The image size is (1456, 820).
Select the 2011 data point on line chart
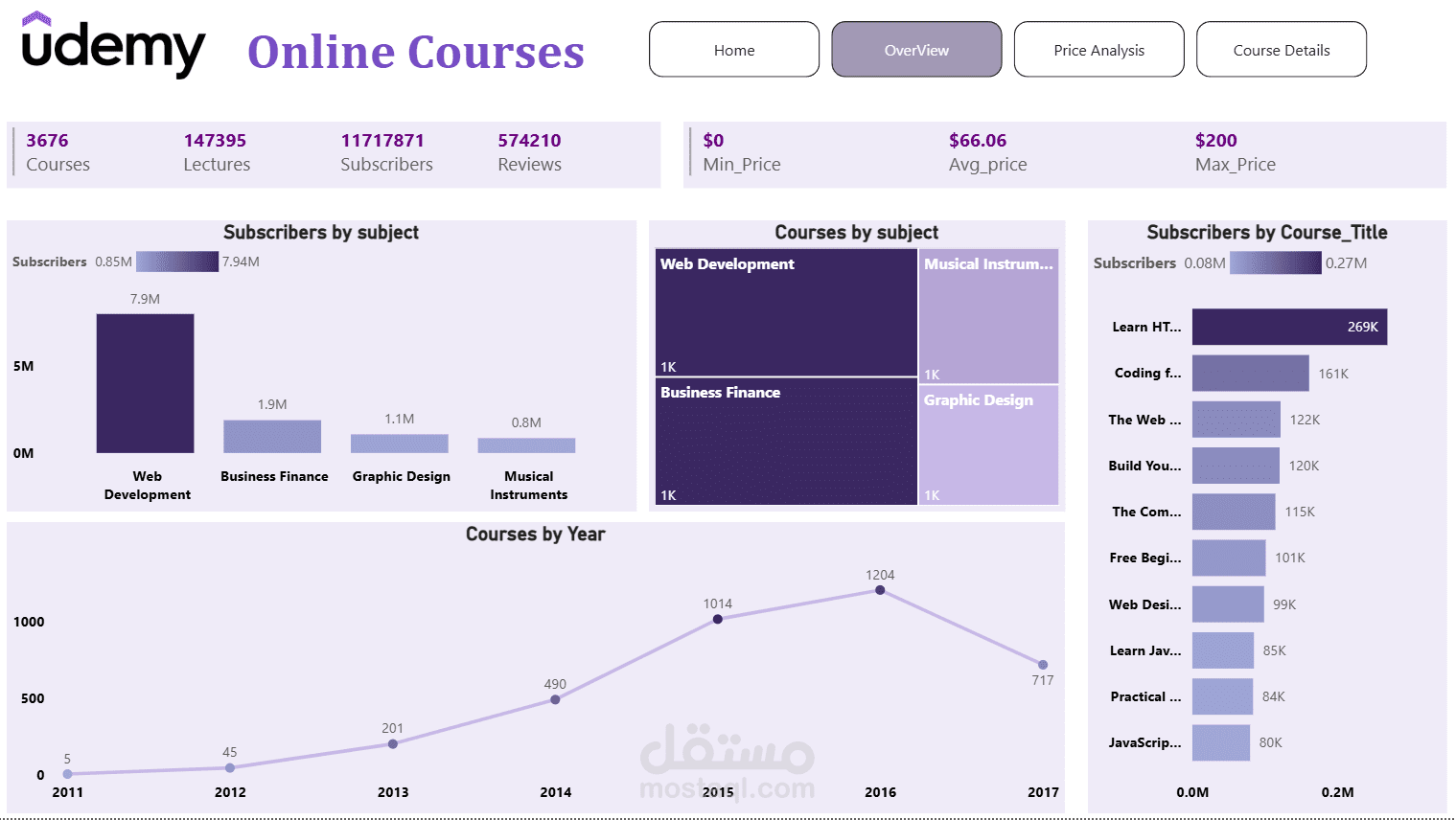click(x=66, y=774)
